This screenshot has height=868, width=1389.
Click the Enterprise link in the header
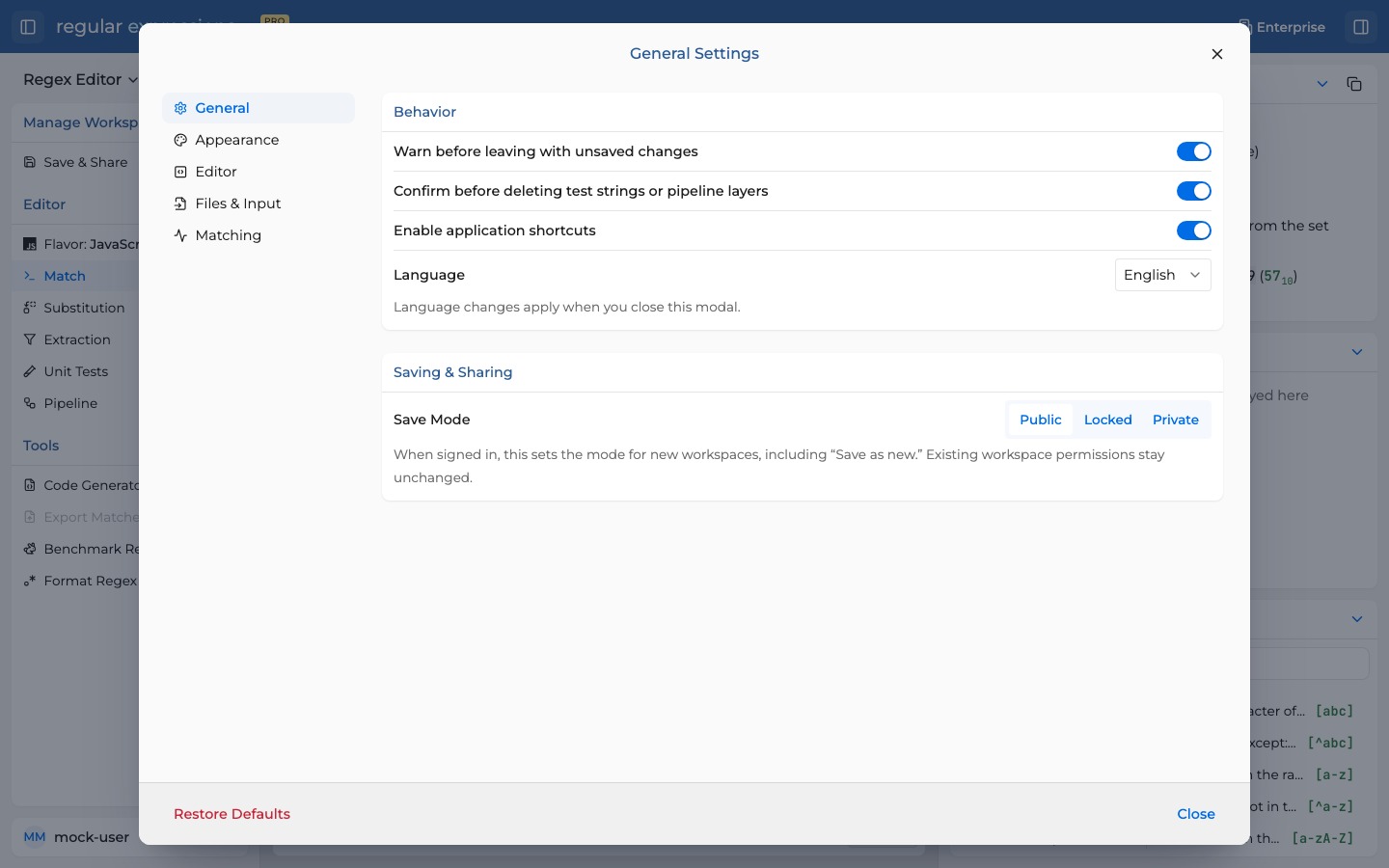pyautogui.click(x=1281, y=27)
